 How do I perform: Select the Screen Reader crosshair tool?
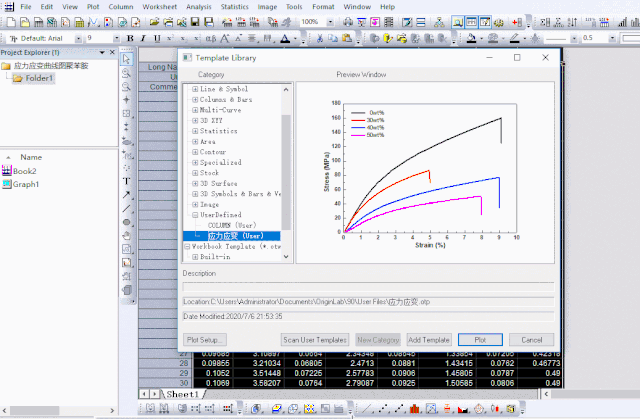tap(127, 100)
